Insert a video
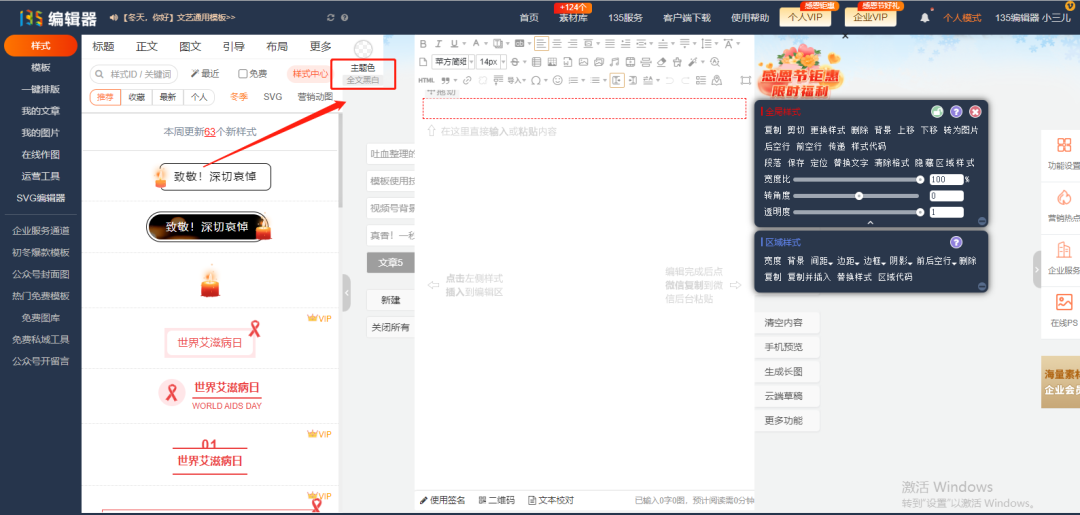The image size is (1080, 515). click(630, 62)
